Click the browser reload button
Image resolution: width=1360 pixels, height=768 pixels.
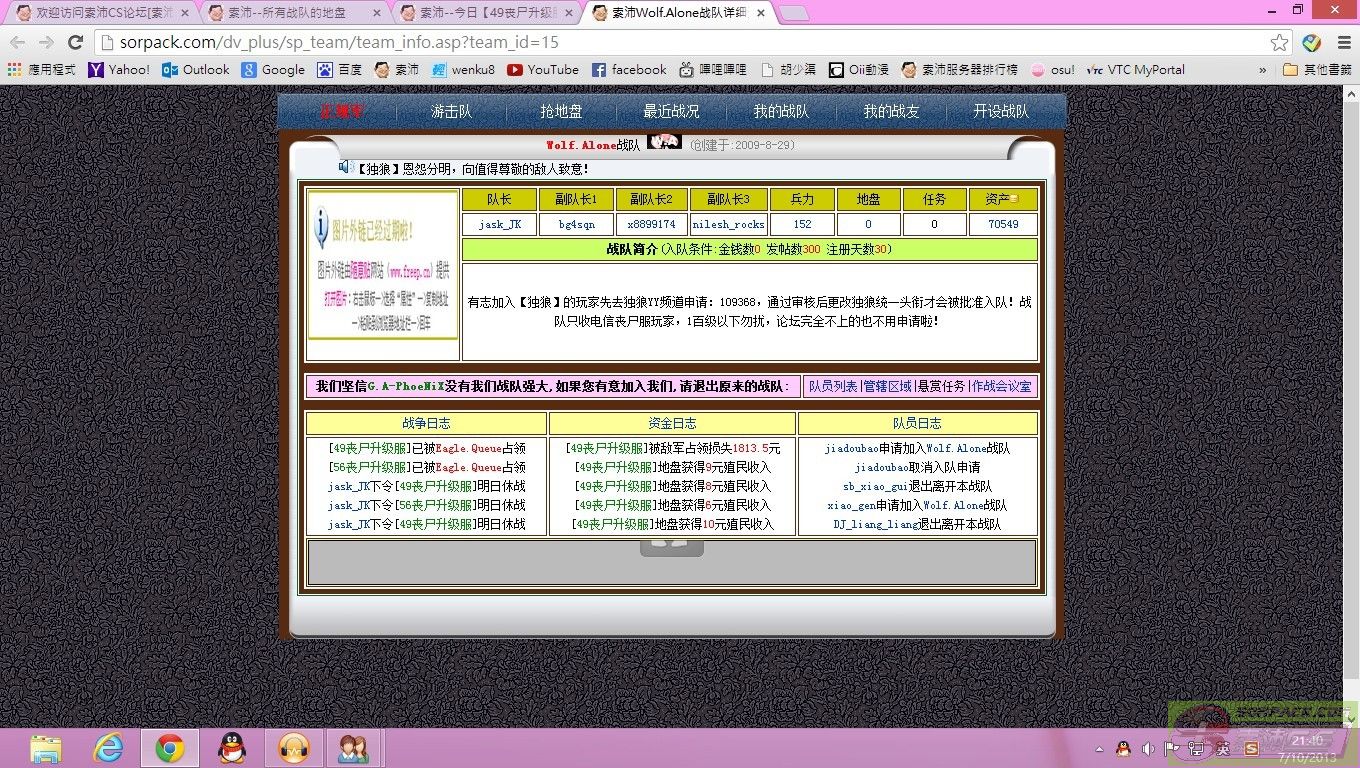[75, 42]
